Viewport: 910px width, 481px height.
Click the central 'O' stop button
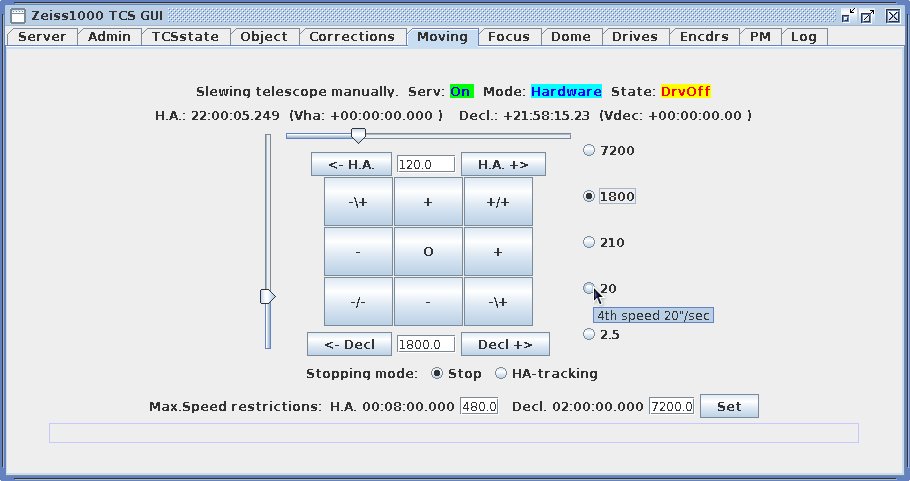click(428, 252)
